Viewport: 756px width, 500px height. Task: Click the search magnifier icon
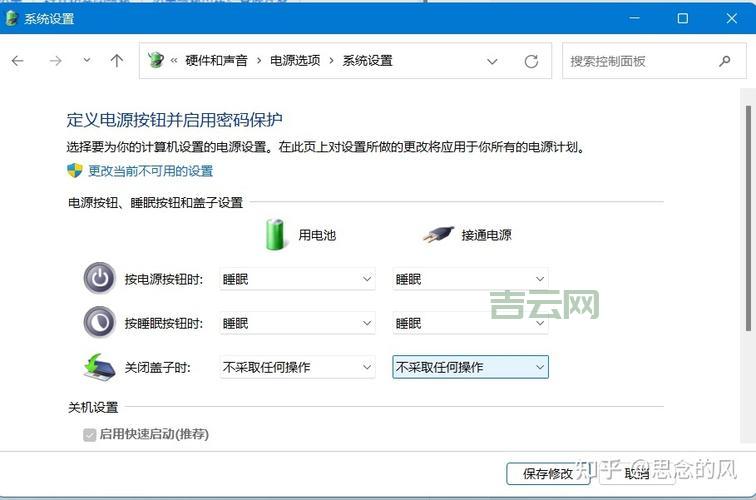pyautogui.click(x=724, y=61)
